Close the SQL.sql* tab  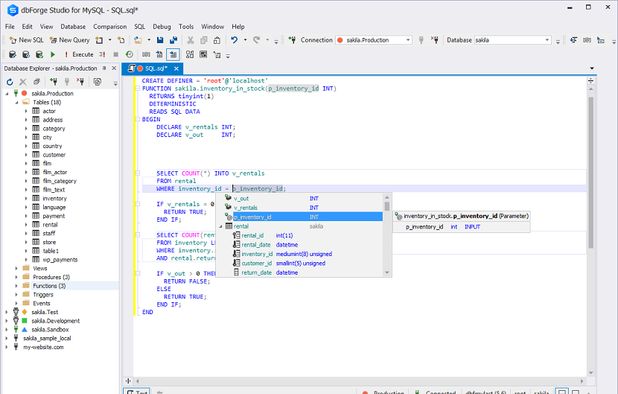176,69
